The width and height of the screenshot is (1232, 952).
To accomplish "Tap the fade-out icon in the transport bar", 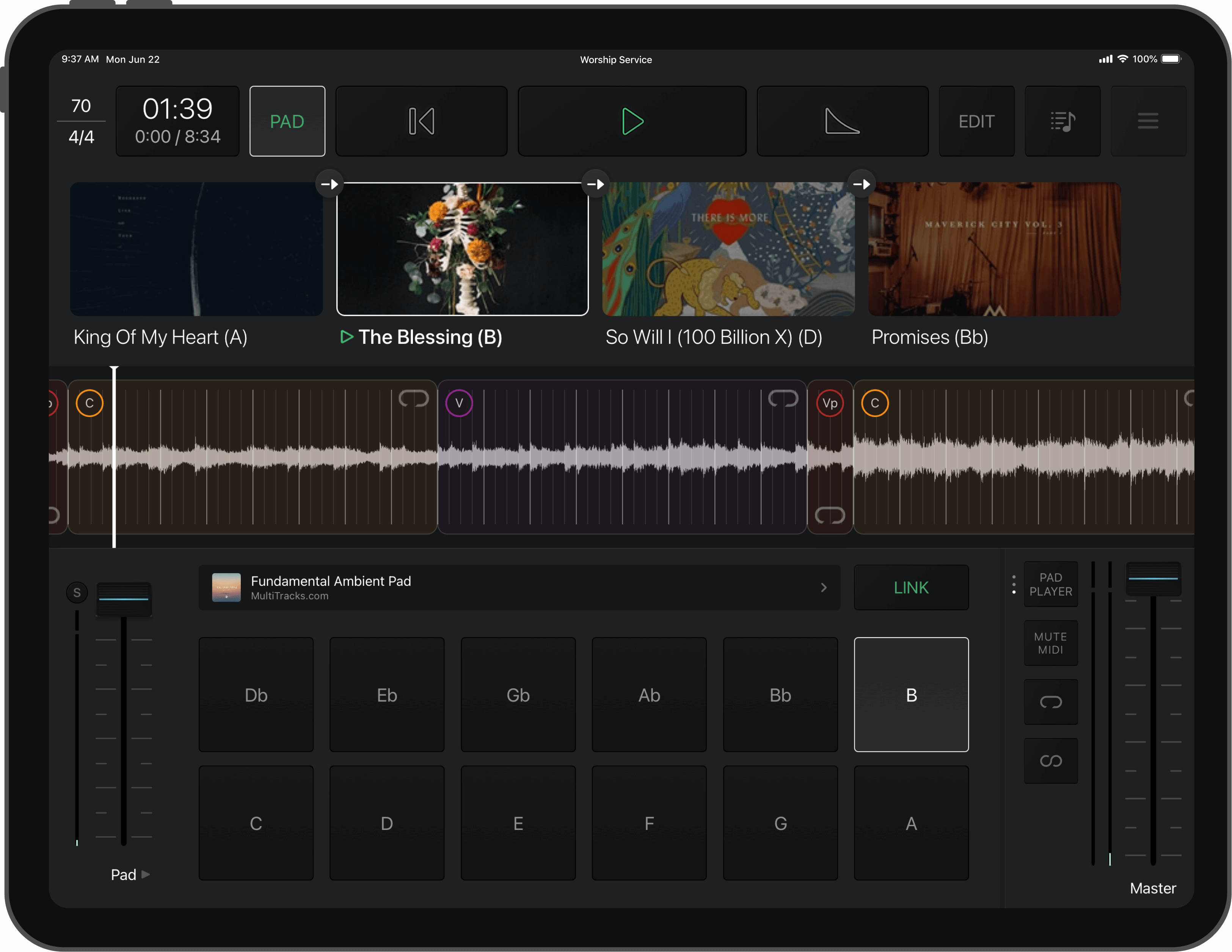I will 842,121.
